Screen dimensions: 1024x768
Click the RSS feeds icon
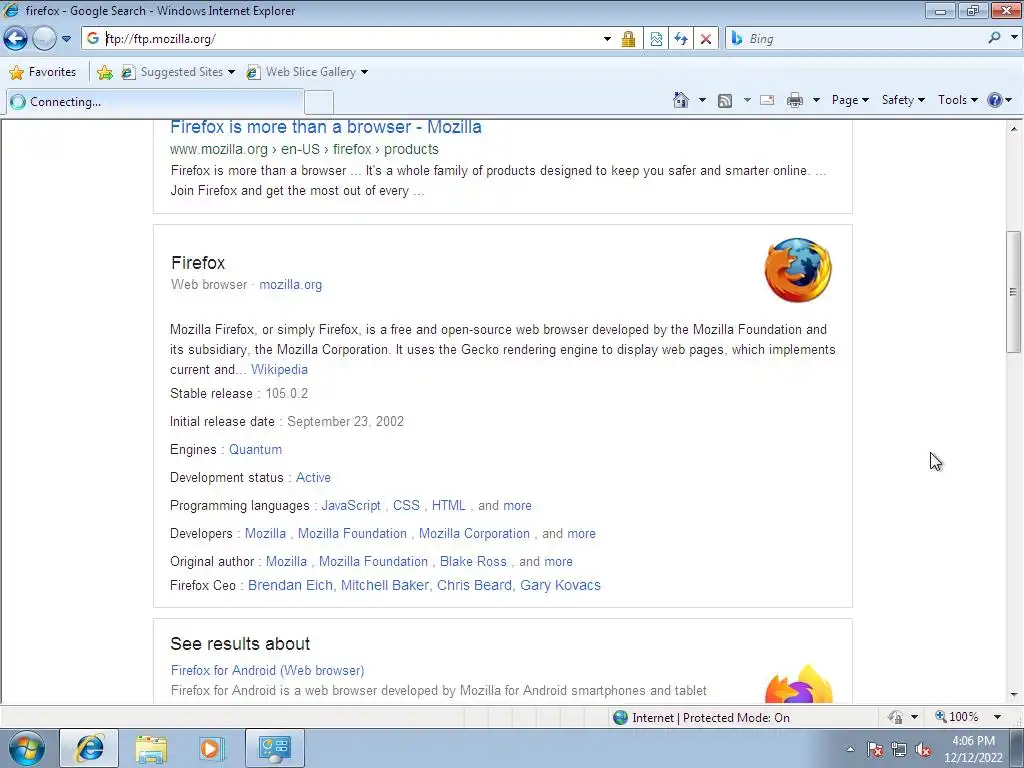[x=725, y=100]
